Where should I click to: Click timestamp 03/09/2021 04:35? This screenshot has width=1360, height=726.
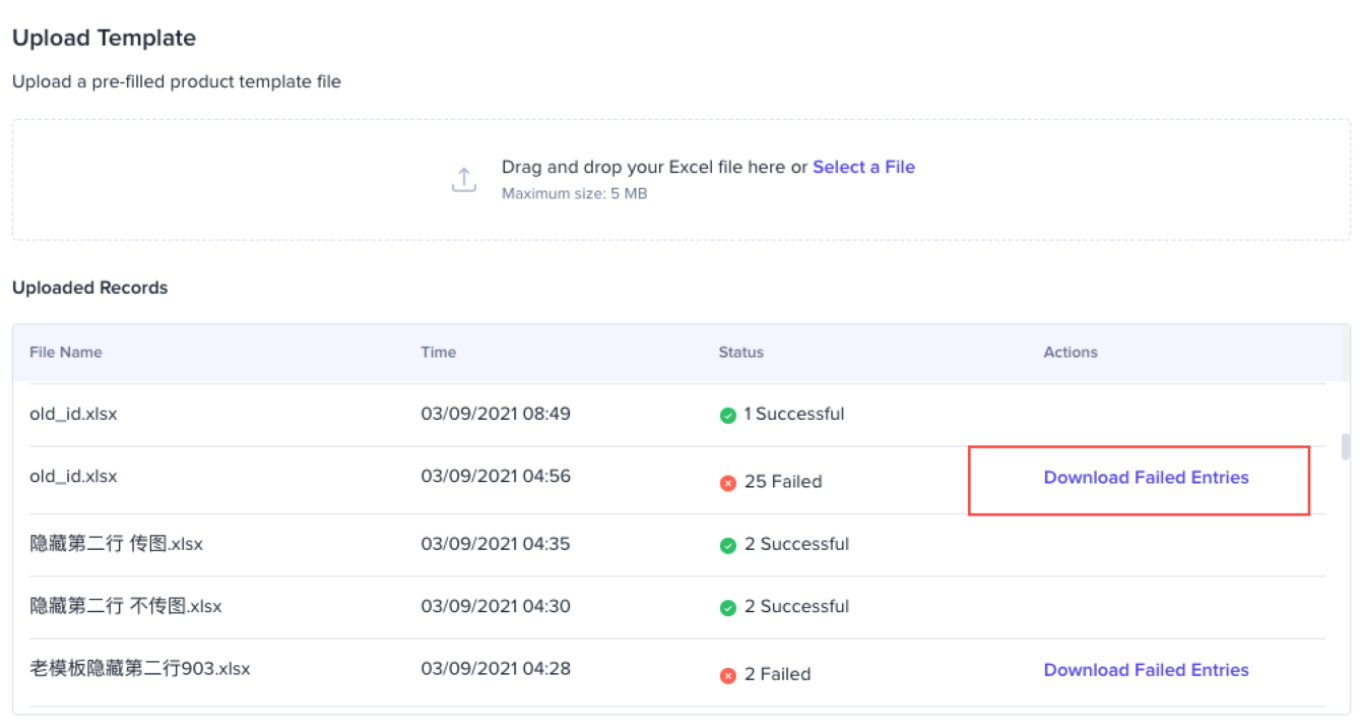[496, 544]
